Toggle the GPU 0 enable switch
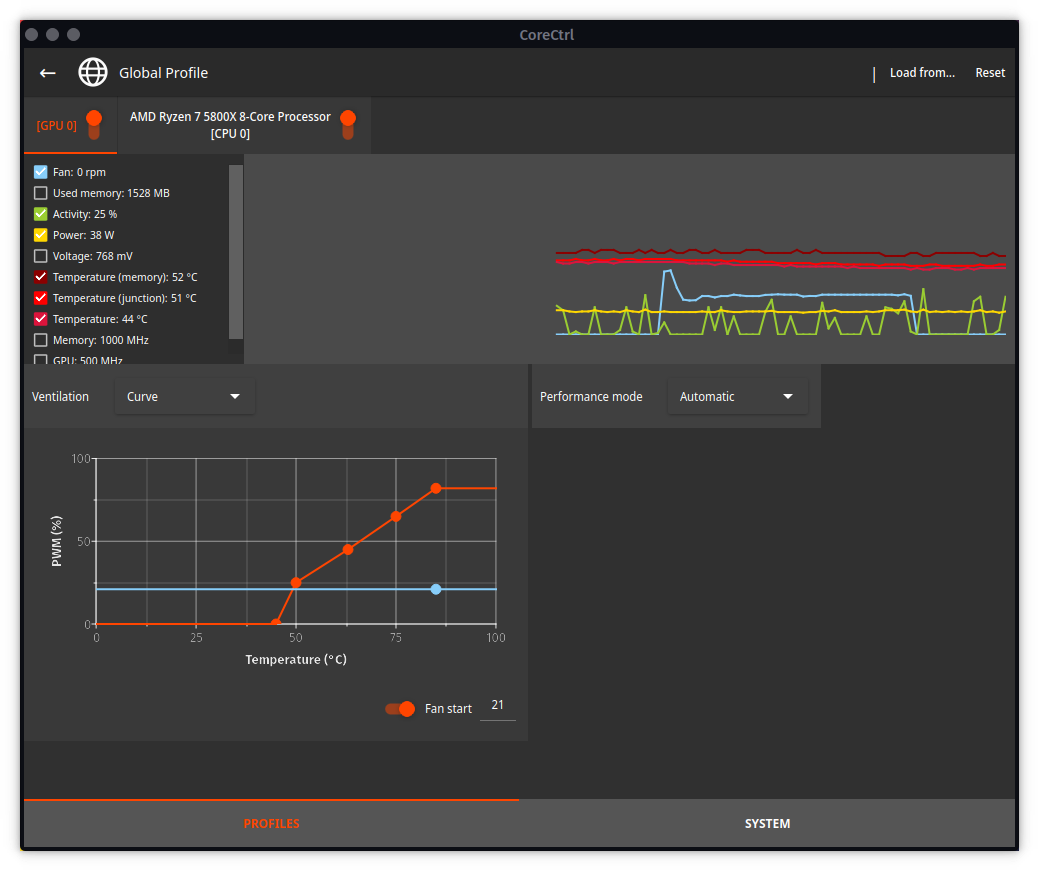 point(94,125)
